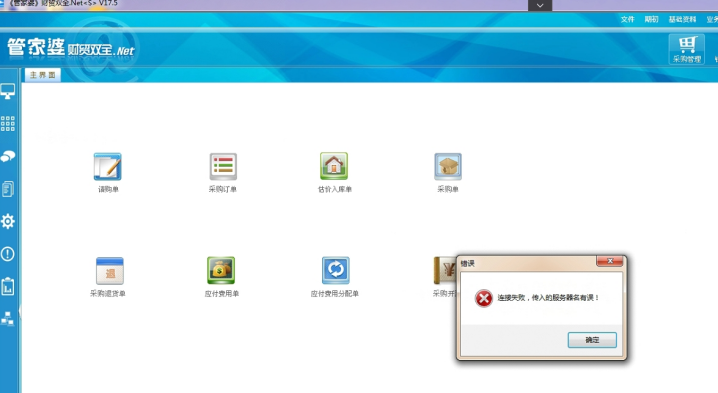Select the monitor icon in the sidebar
This screenshot has width=718, height=393.
click(x=8, y=91)
